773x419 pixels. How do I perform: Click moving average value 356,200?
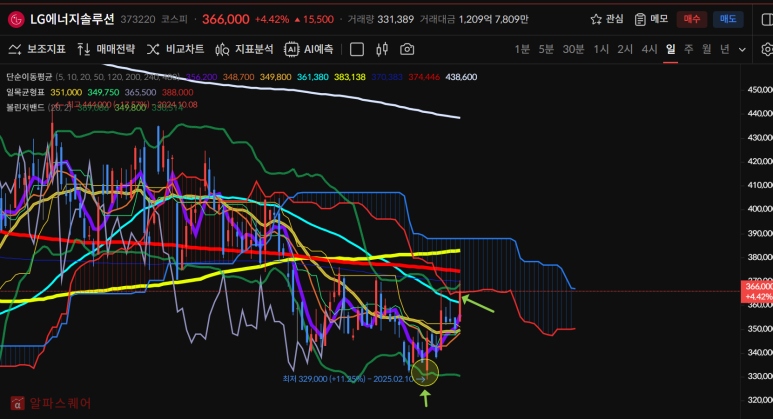[202, 77]
